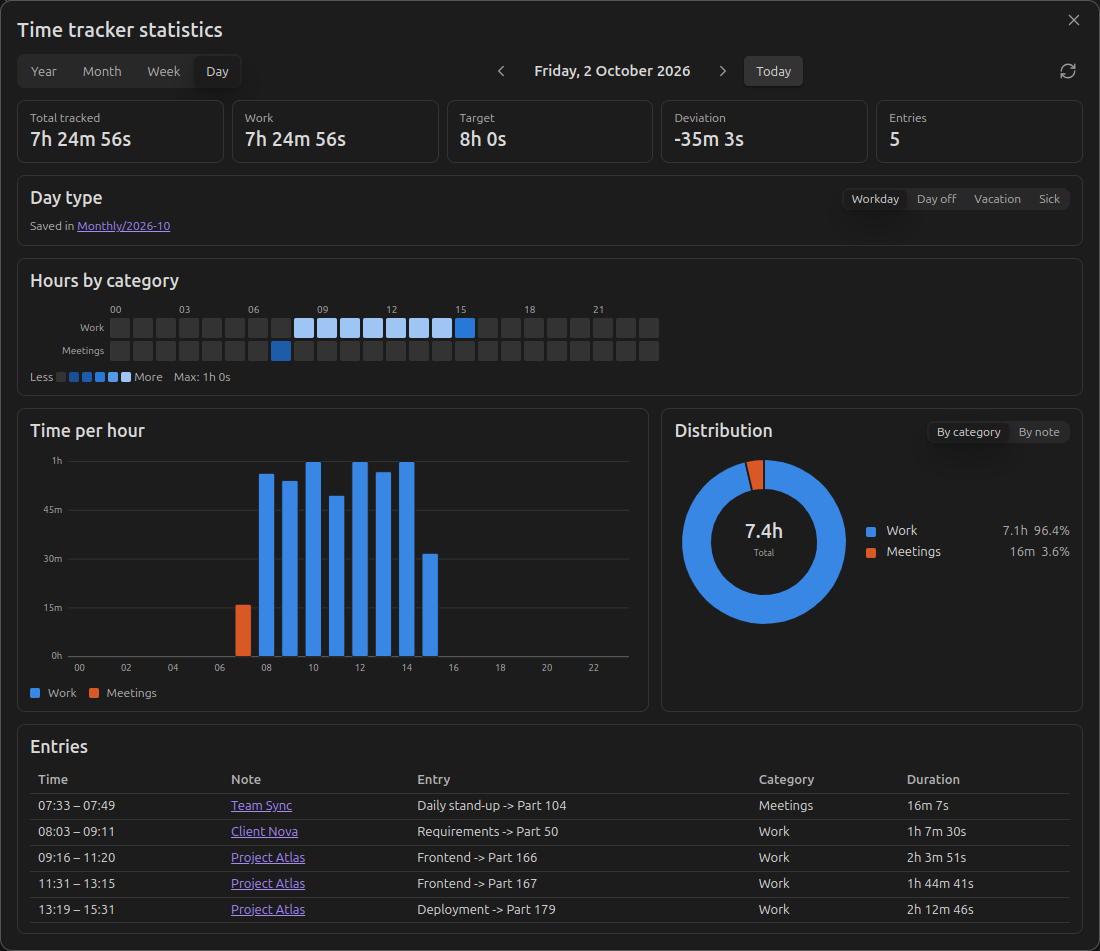
Task: Click duration 16m 7s
Action: pos(927,806)
